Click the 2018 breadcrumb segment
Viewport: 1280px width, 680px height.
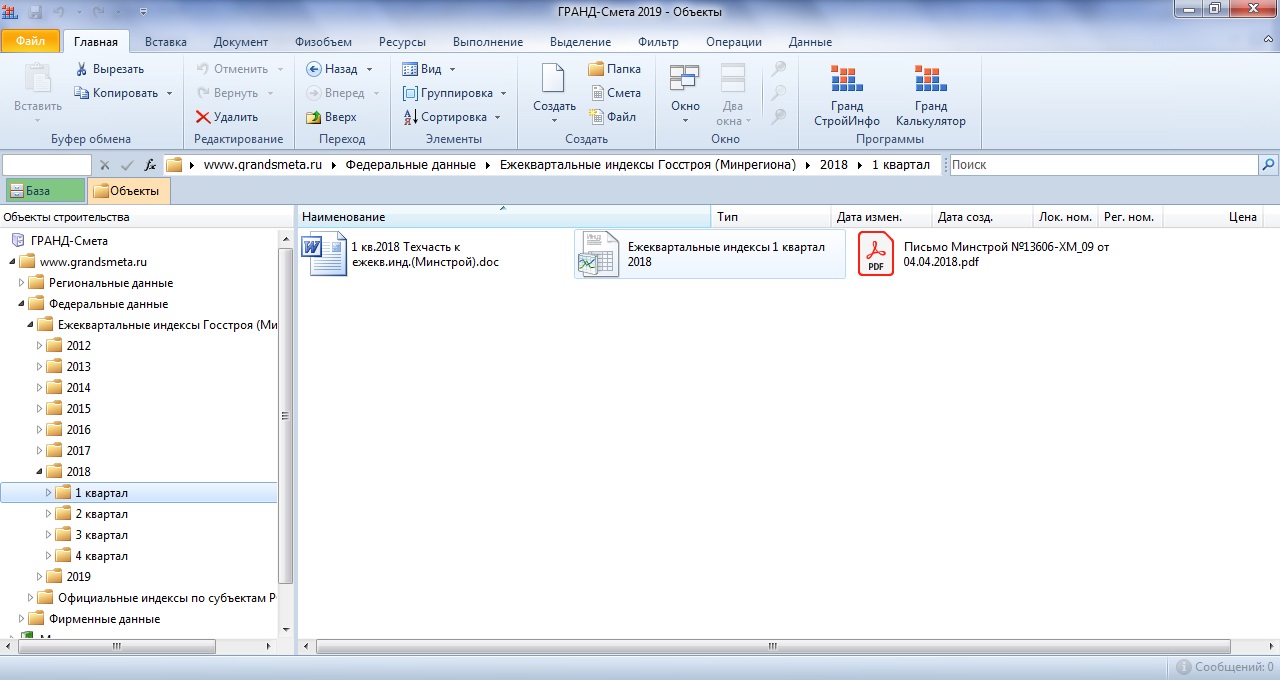tap(833, 165)
